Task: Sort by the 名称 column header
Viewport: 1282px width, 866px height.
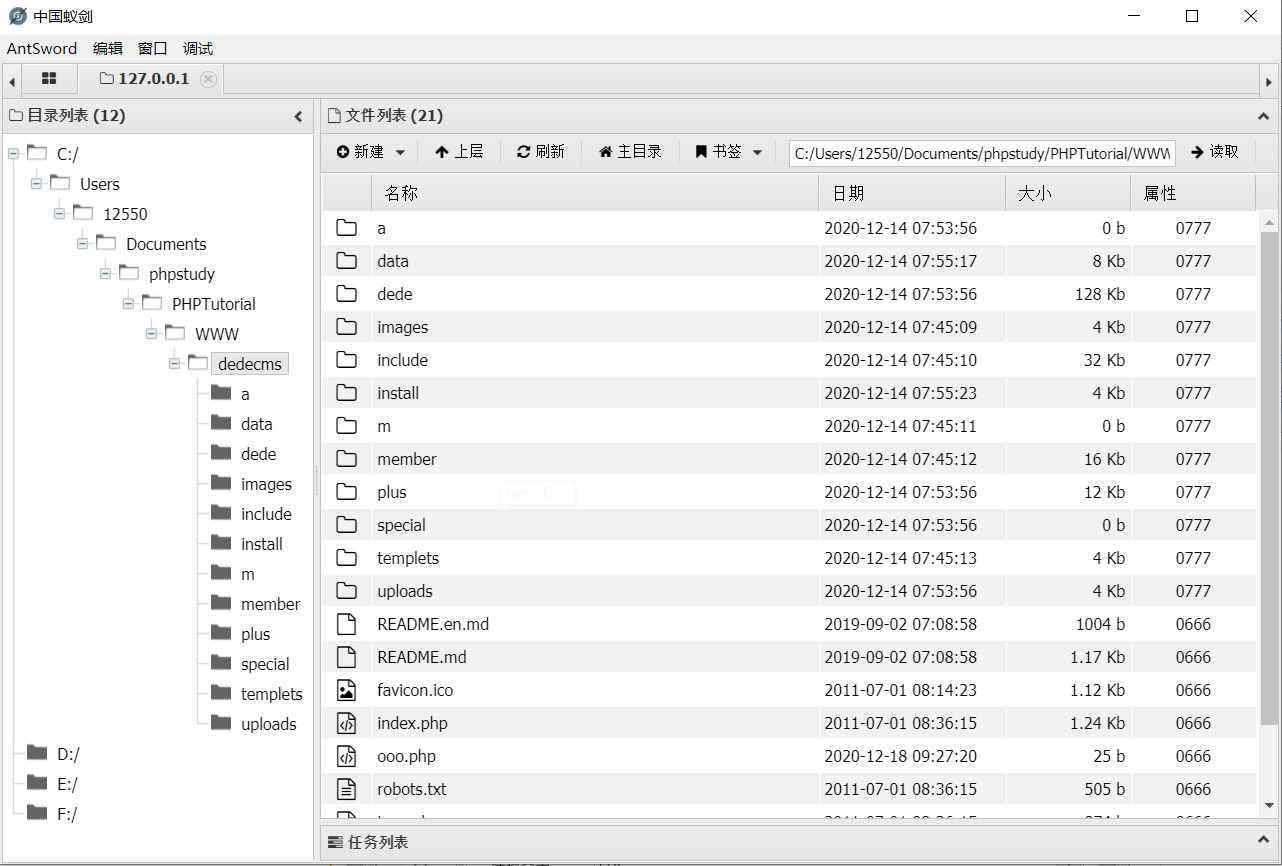Action: pos(595,193)
